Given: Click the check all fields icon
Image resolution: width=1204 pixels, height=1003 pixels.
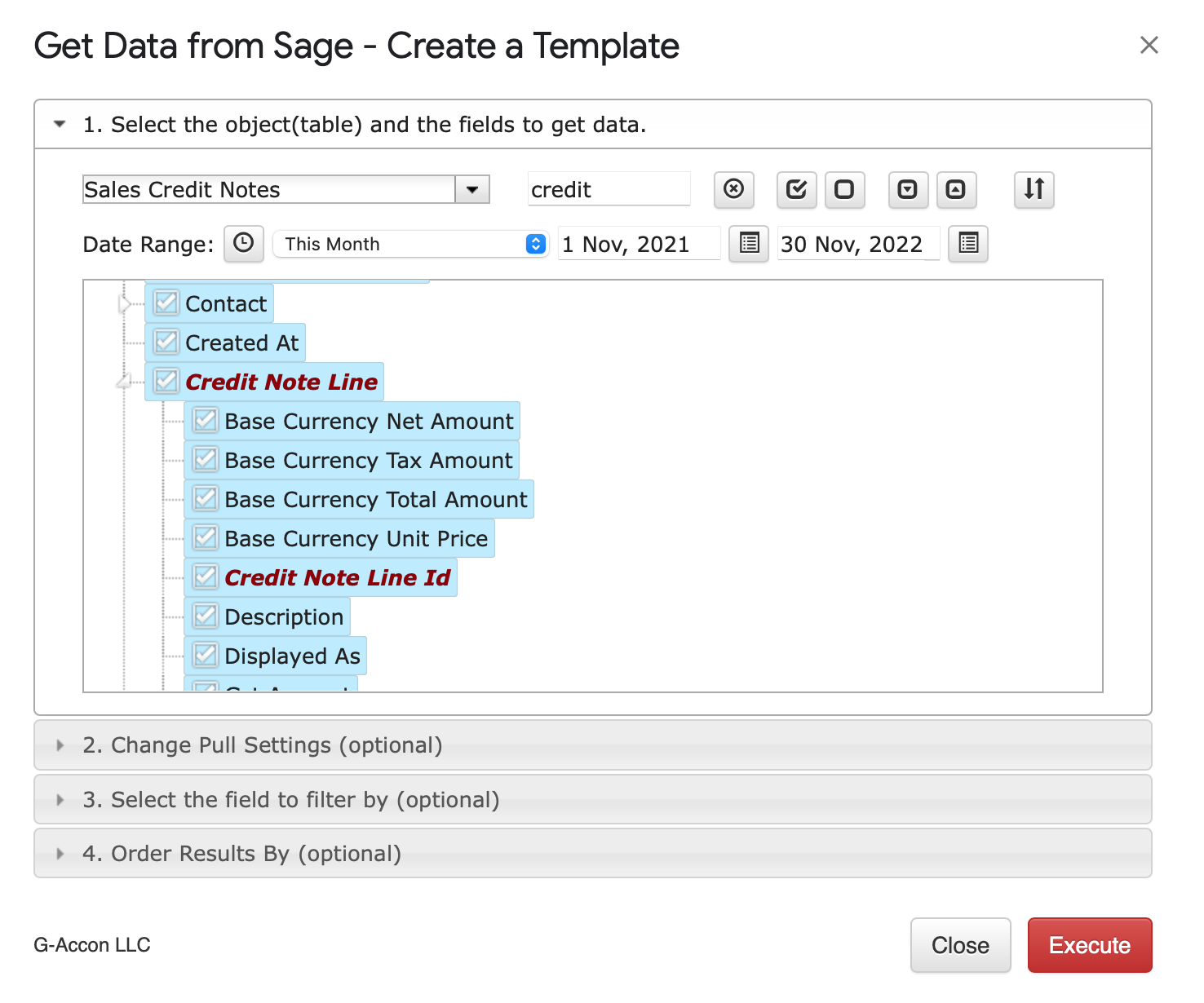Looking at the screenshot, I should pyautogui.click(x=796, y=189).
